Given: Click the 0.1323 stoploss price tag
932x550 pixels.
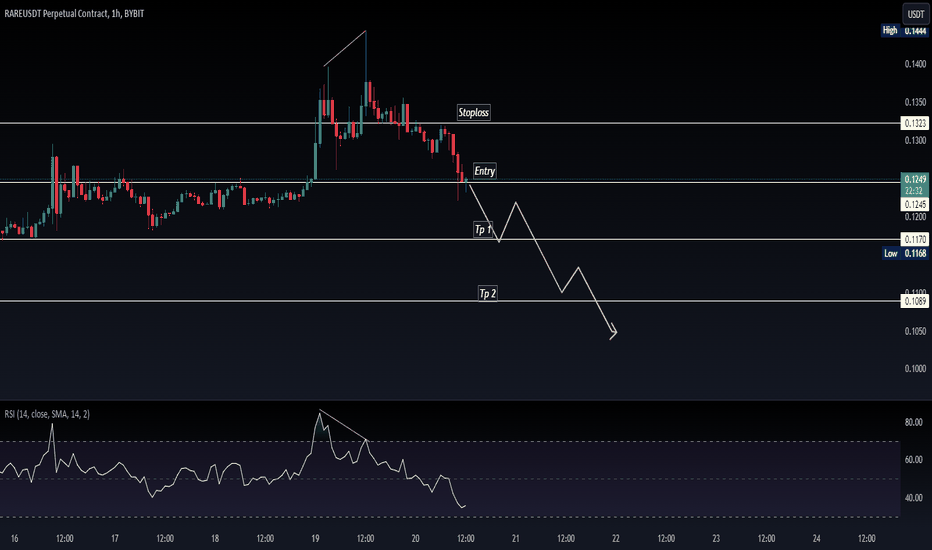Looking at the screenshot, I should (915, 124).
